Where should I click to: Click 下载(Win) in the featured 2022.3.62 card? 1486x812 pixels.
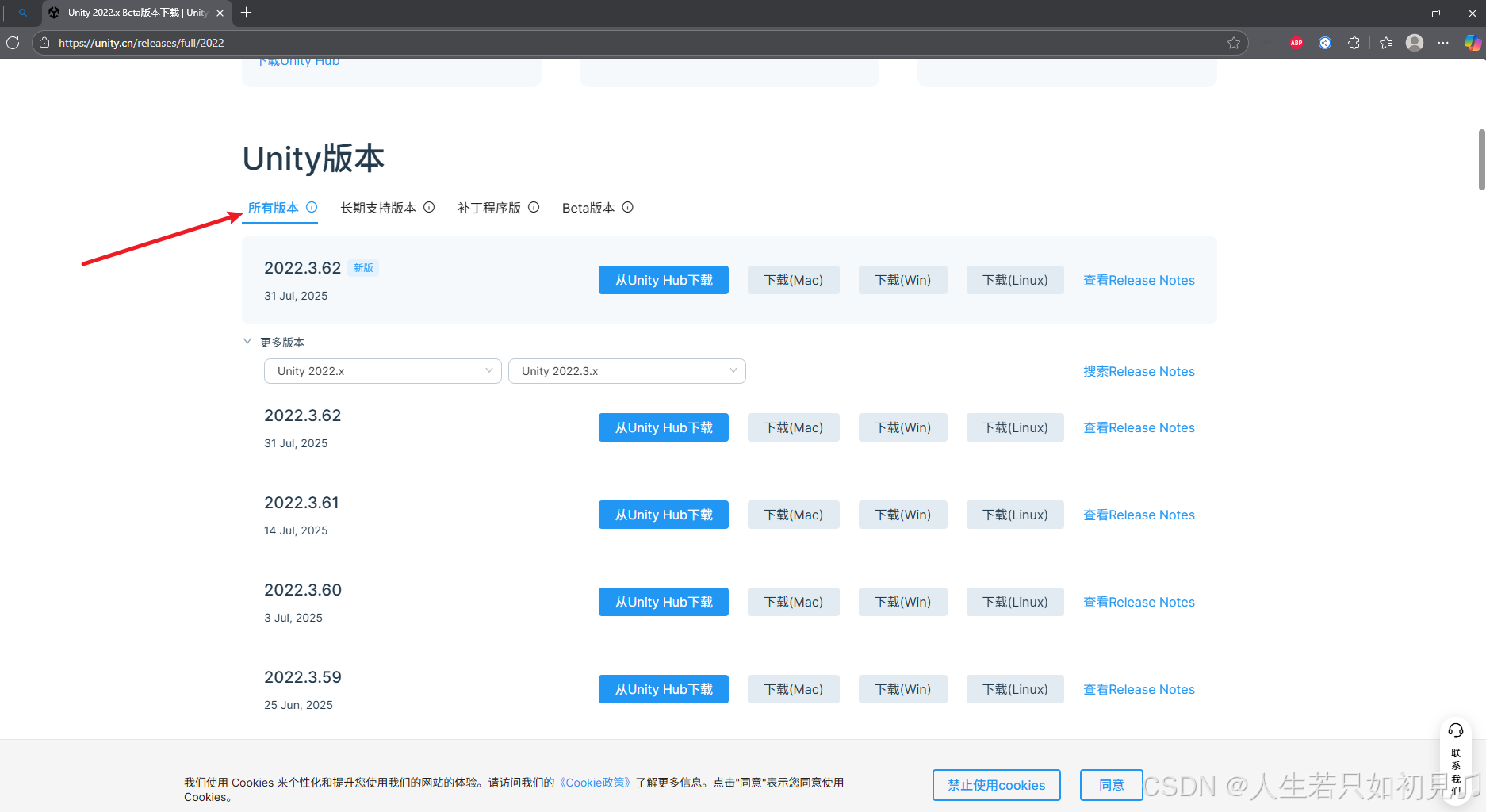[903, 280]
